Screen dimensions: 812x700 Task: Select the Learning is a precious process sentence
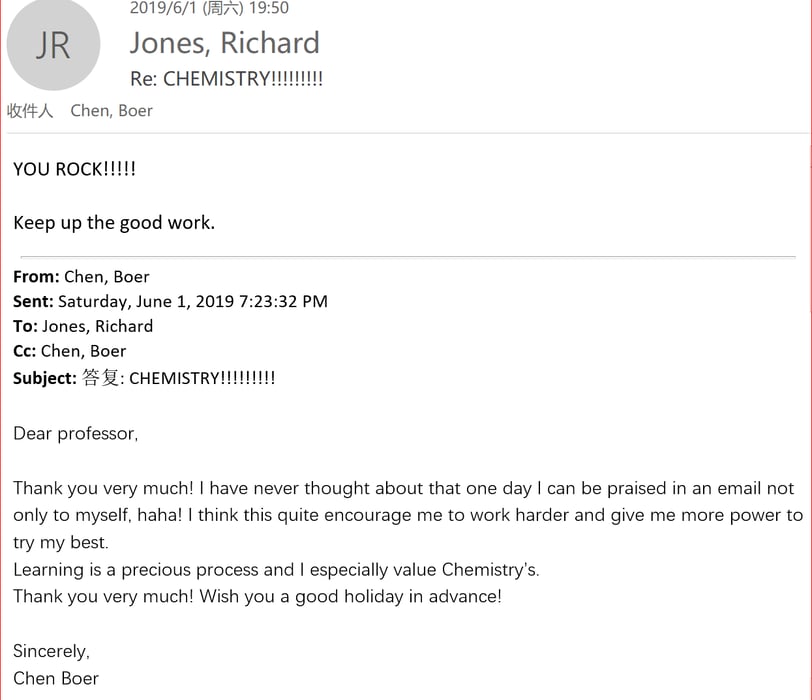pos(276,570)
